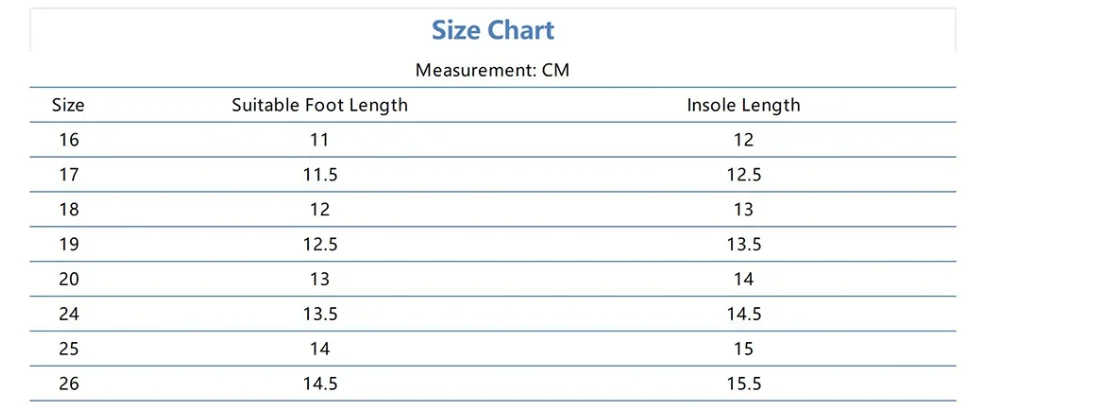This screenshot has height=406, width=1104.
Task: Click foot length 11.5 for size 17
Action: [320, 175]
